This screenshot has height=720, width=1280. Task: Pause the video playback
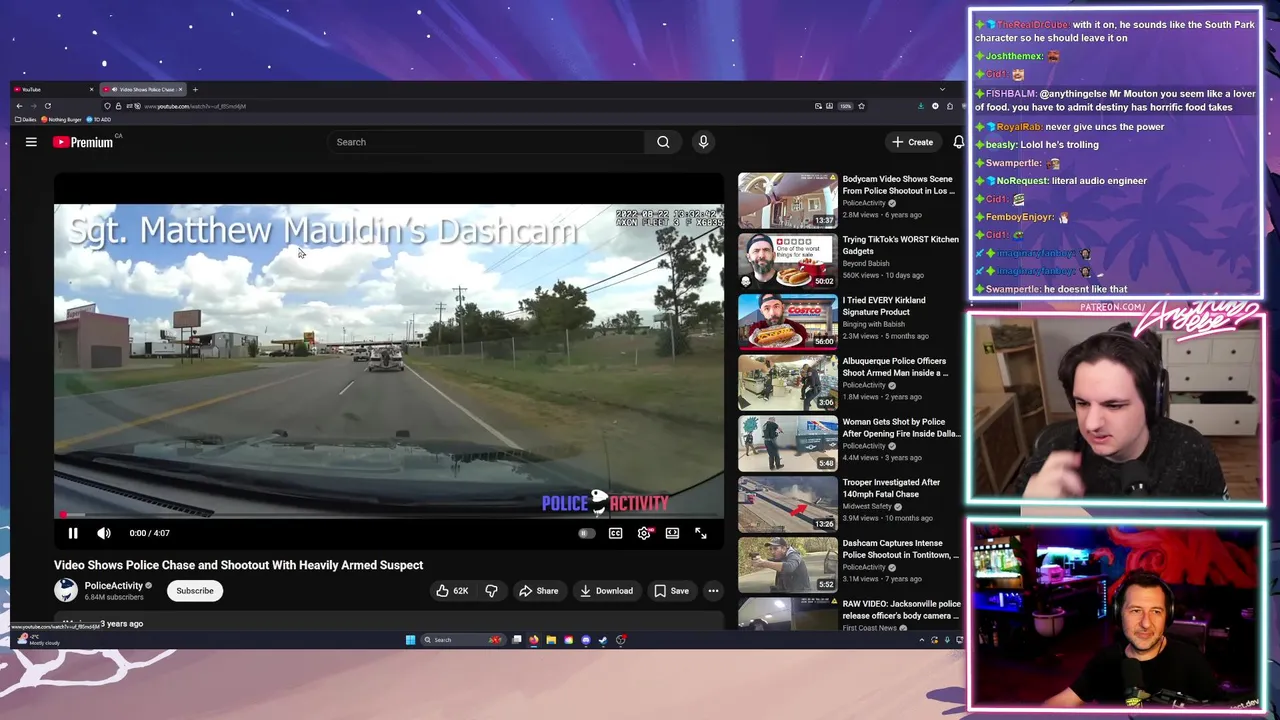click(x=73, y=533)
